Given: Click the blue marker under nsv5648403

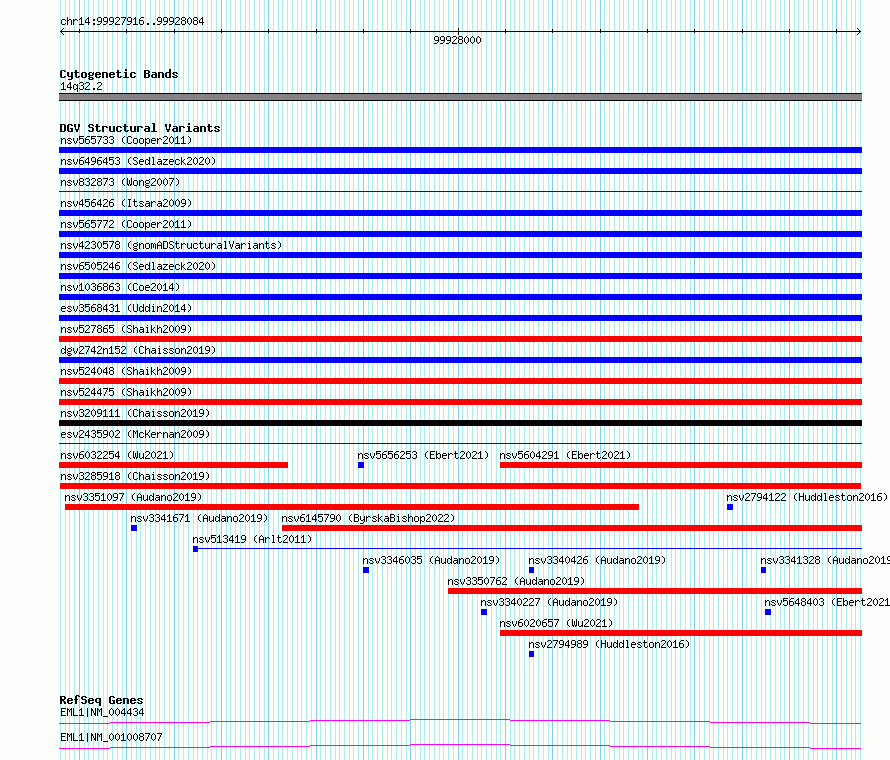Looking at the screenshot, I should 768,612.
